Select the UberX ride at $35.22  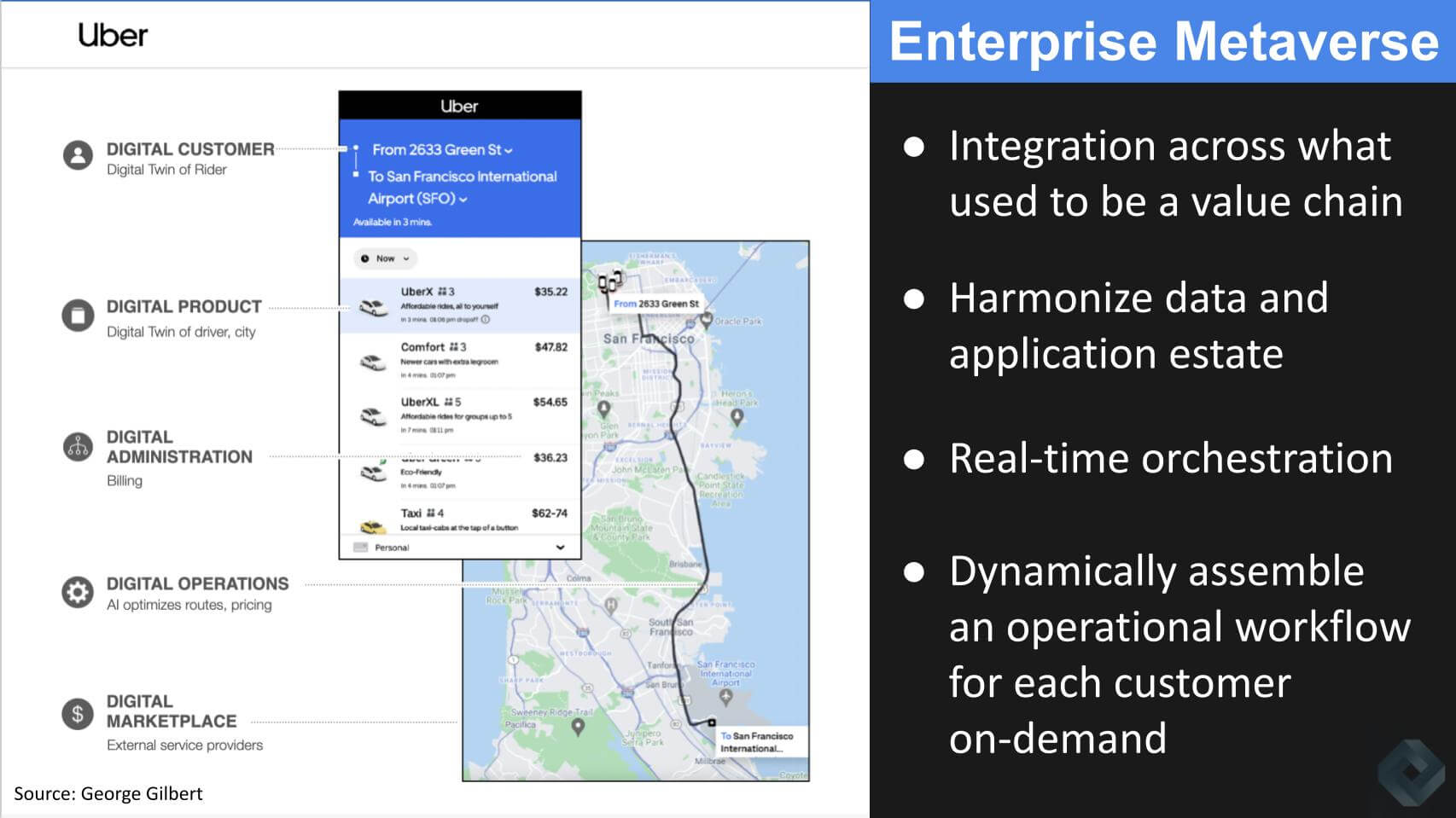pos(478,305)
